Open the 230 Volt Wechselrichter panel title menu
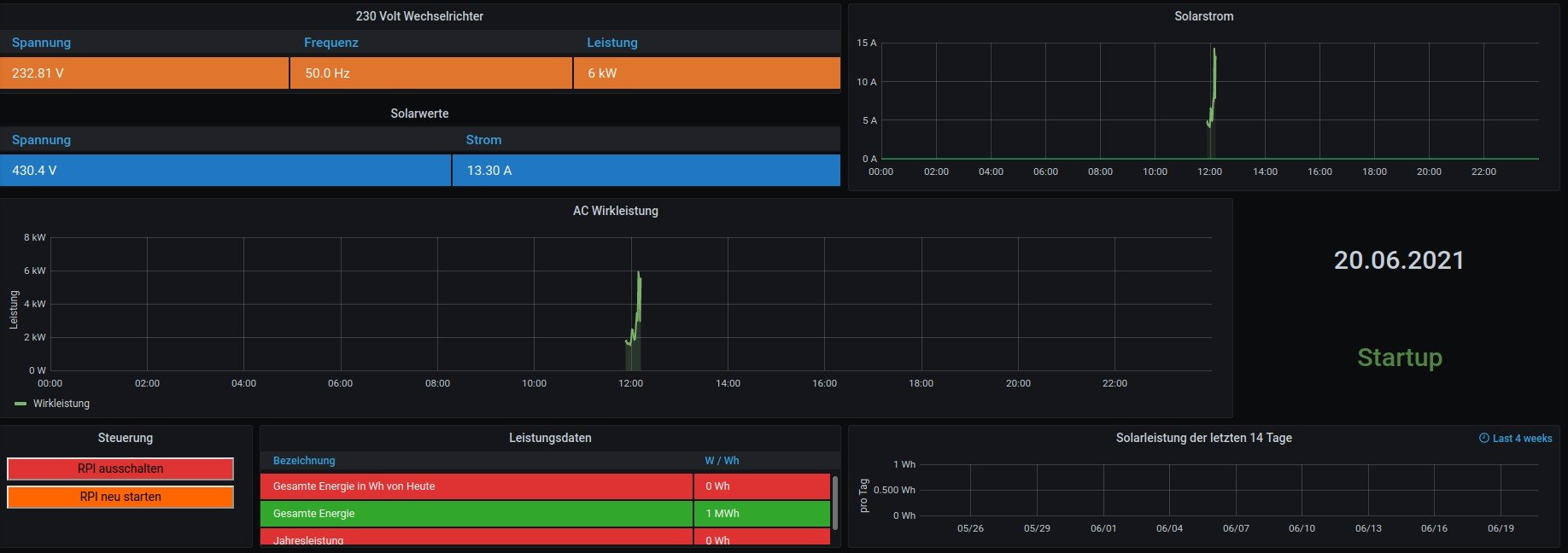The image size is (1568, 553). tap(419, 16)
